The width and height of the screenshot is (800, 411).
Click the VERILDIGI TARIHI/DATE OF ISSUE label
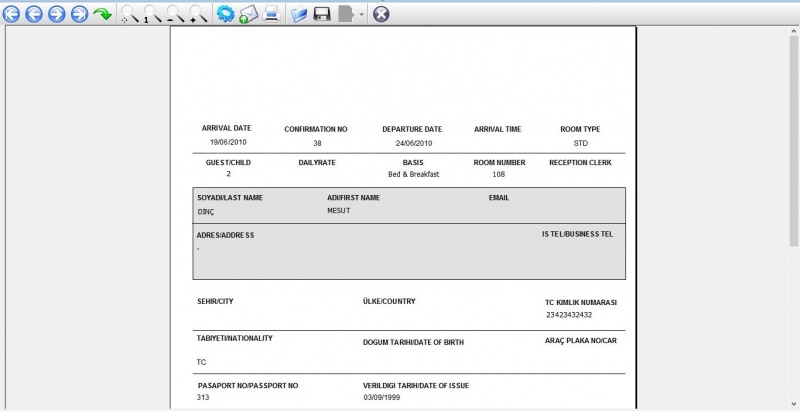pos(416,386)
